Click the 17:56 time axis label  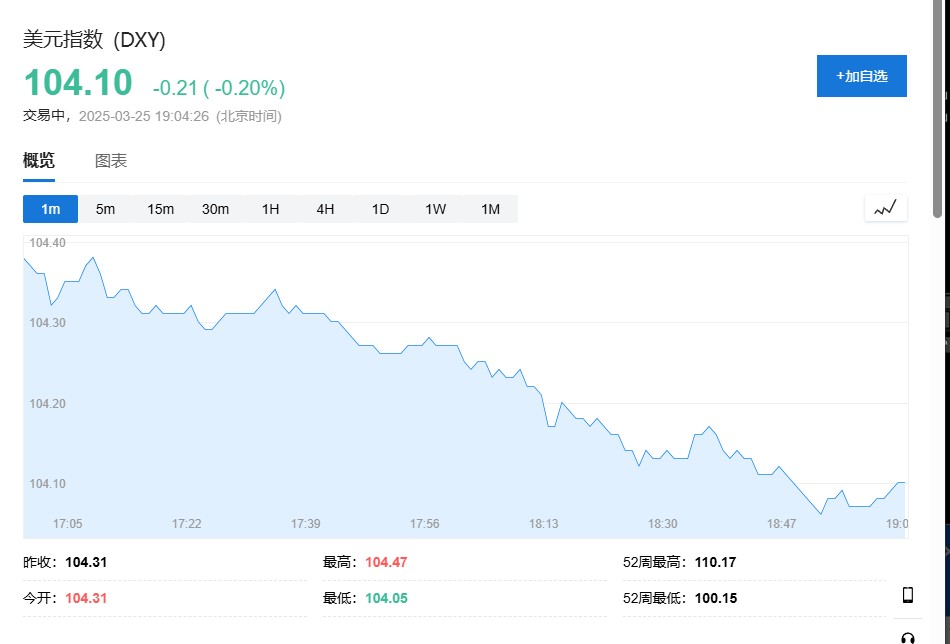pos(424,523)
